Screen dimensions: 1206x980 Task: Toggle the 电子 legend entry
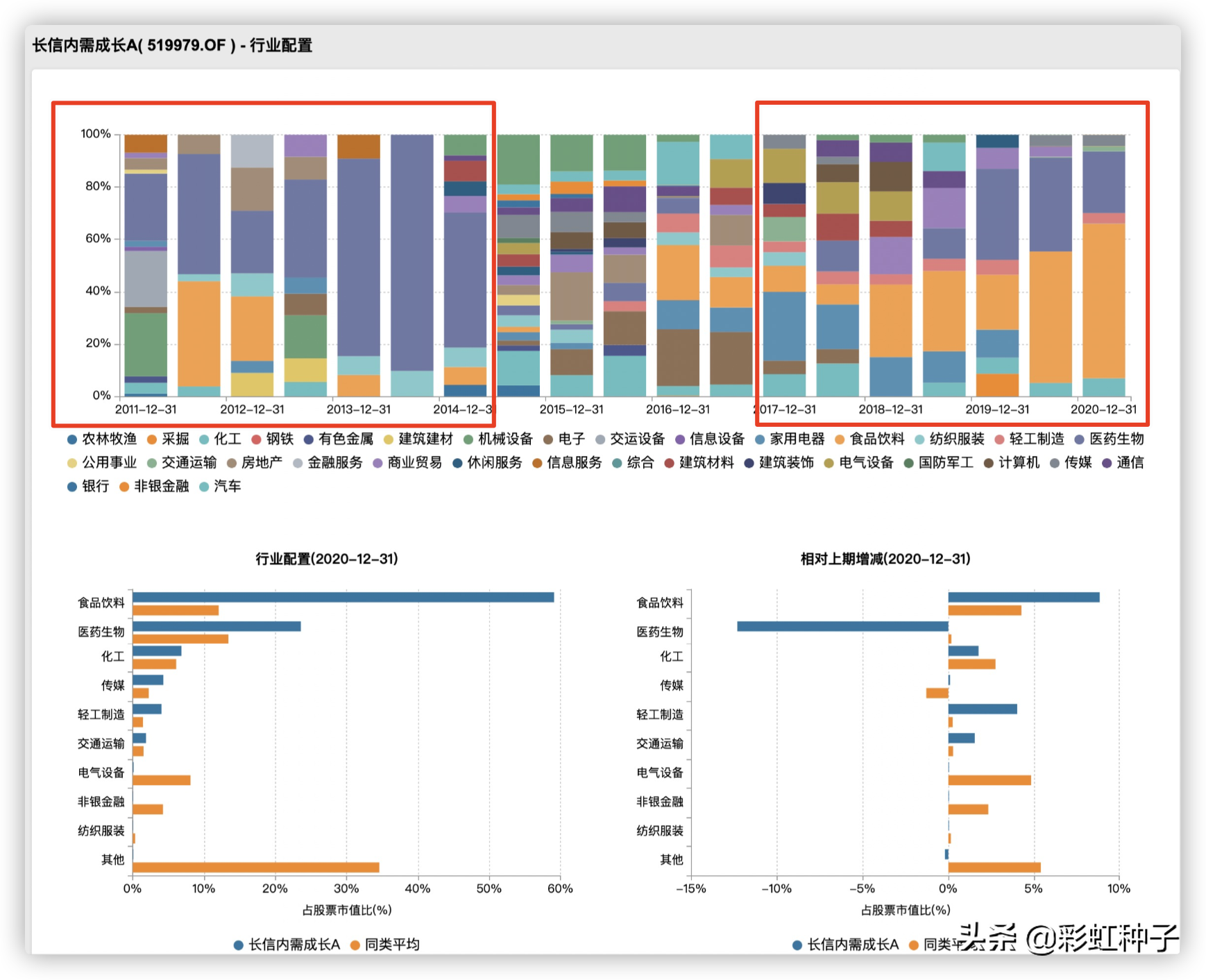click(564, 439)
